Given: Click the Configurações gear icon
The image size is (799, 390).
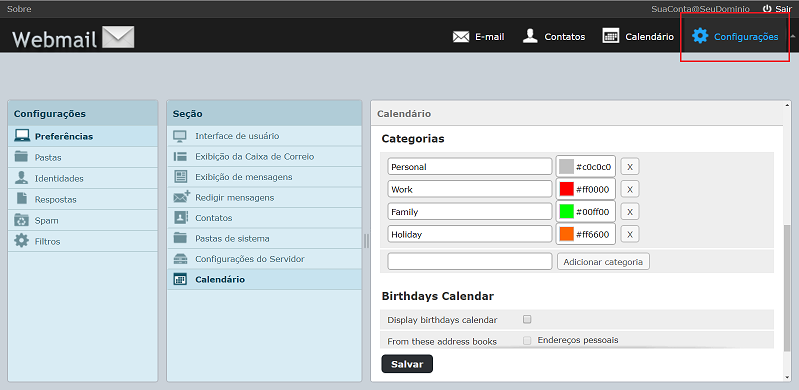Looking at the screenshot, I should coord(700,36).
